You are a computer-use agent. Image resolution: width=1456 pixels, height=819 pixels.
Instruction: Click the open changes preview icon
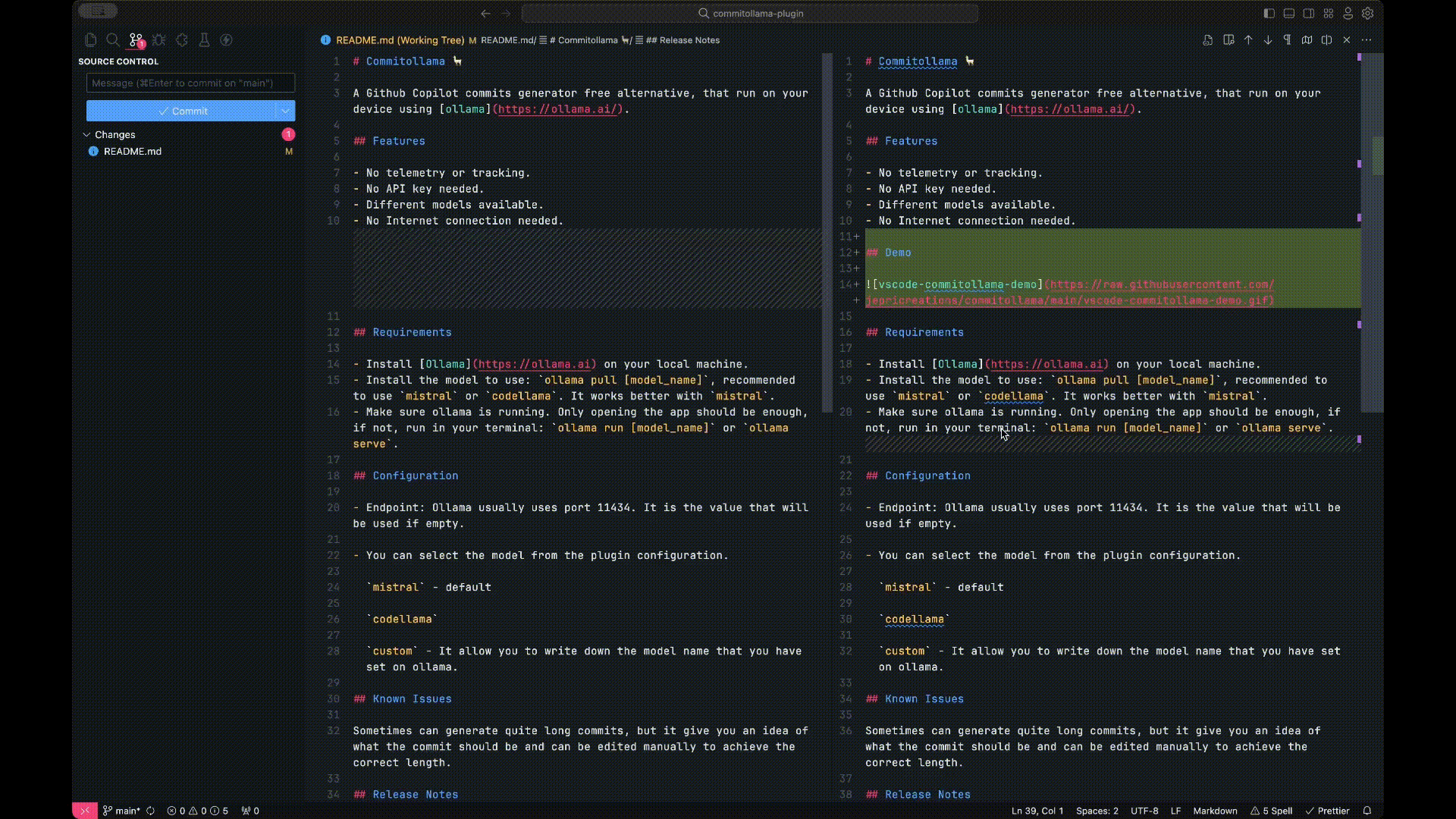click(x=1228, y=40)
